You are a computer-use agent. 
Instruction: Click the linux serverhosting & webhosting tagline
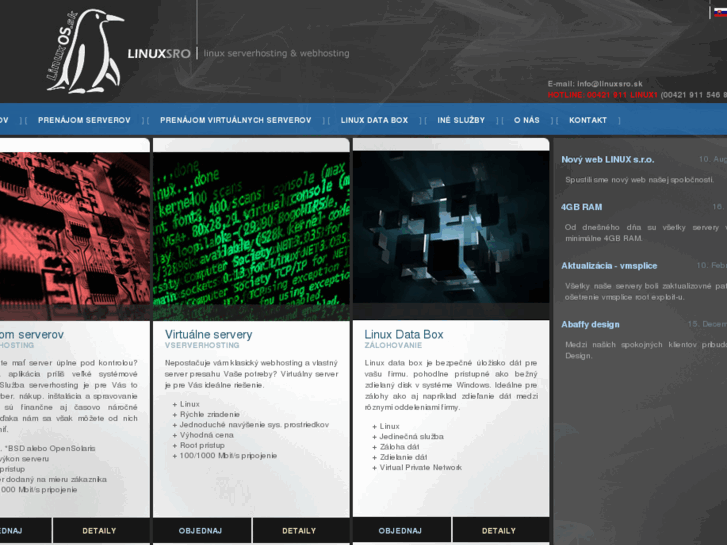tap(276, 53)
